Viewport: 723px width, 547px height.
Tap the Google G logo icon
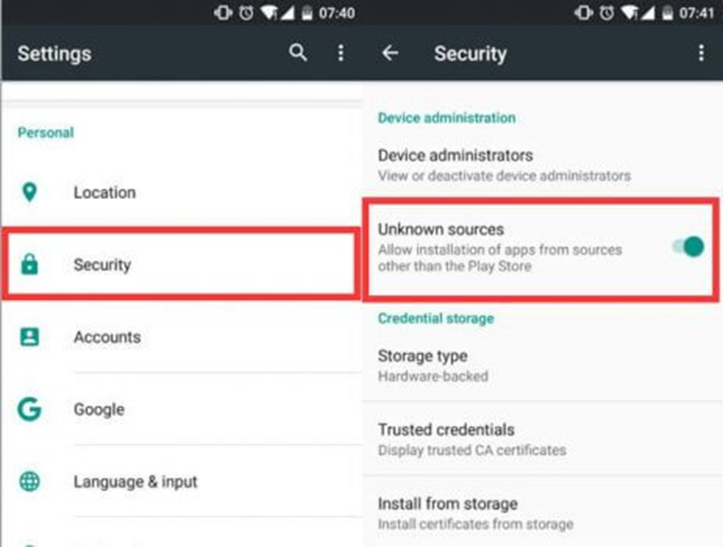pos(30,409)
